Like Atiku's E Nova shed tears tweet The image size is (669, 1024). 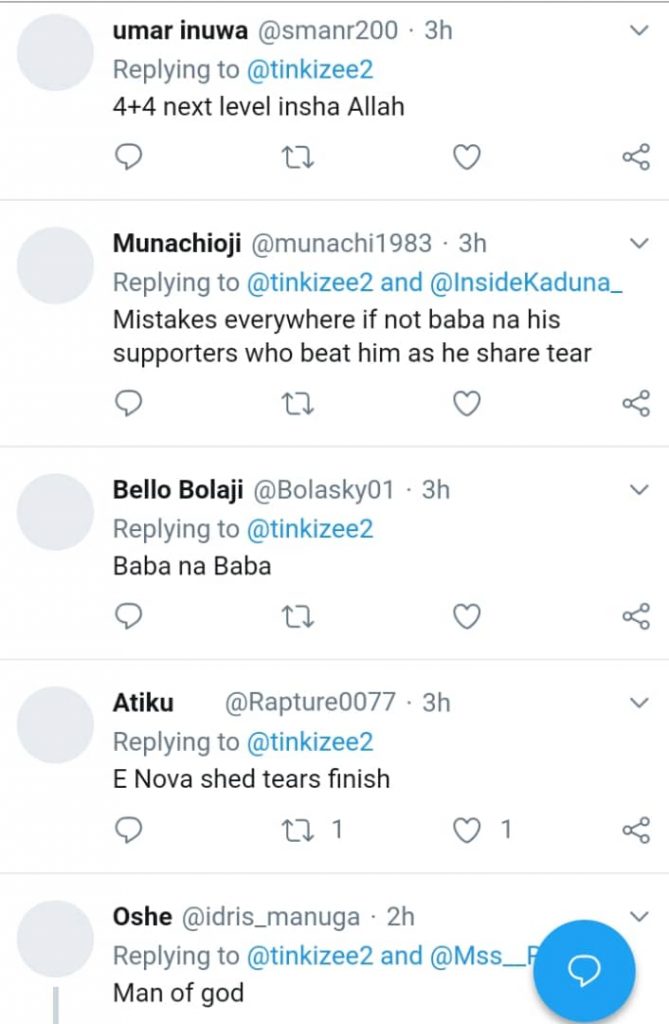(x=467, y=829)
